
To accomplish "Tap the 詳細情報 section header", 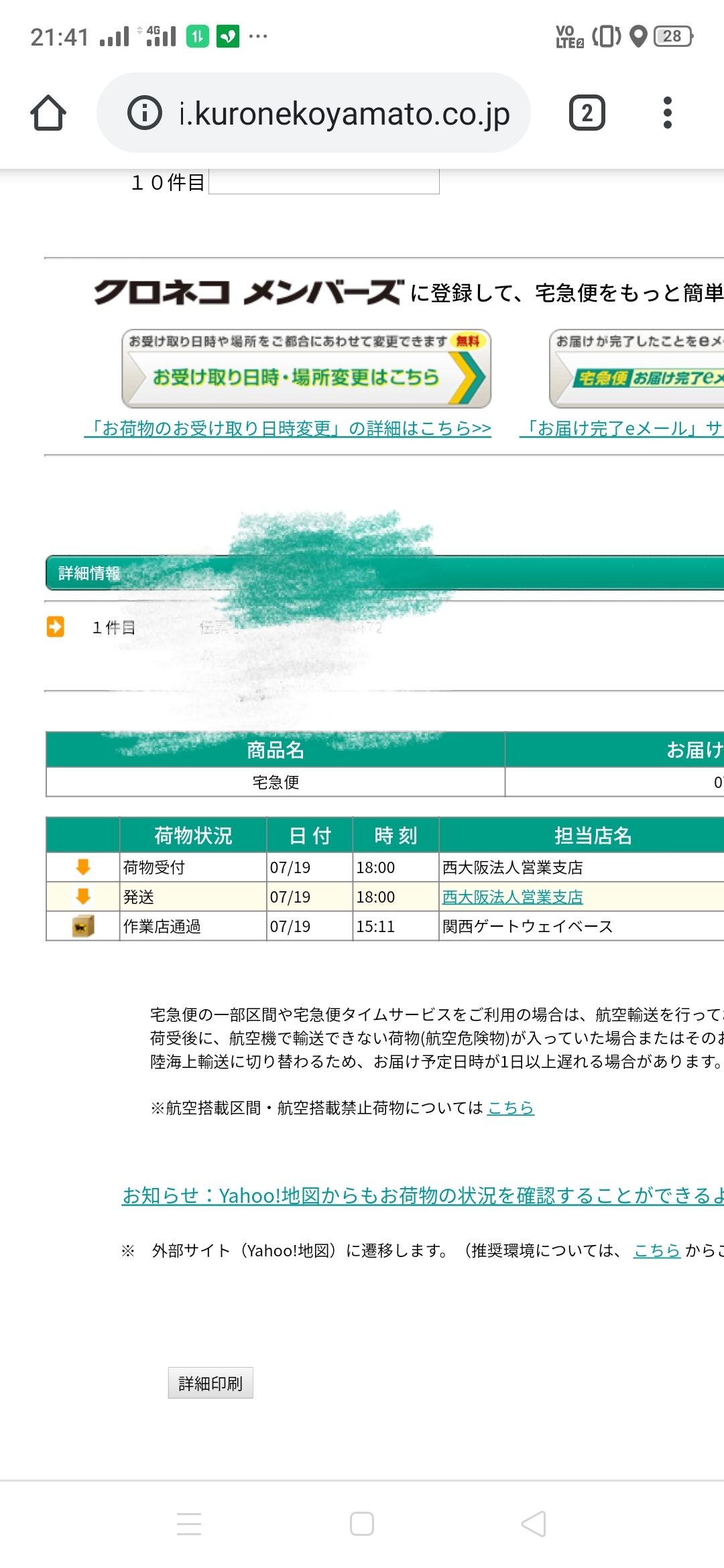I will (385, 573).
